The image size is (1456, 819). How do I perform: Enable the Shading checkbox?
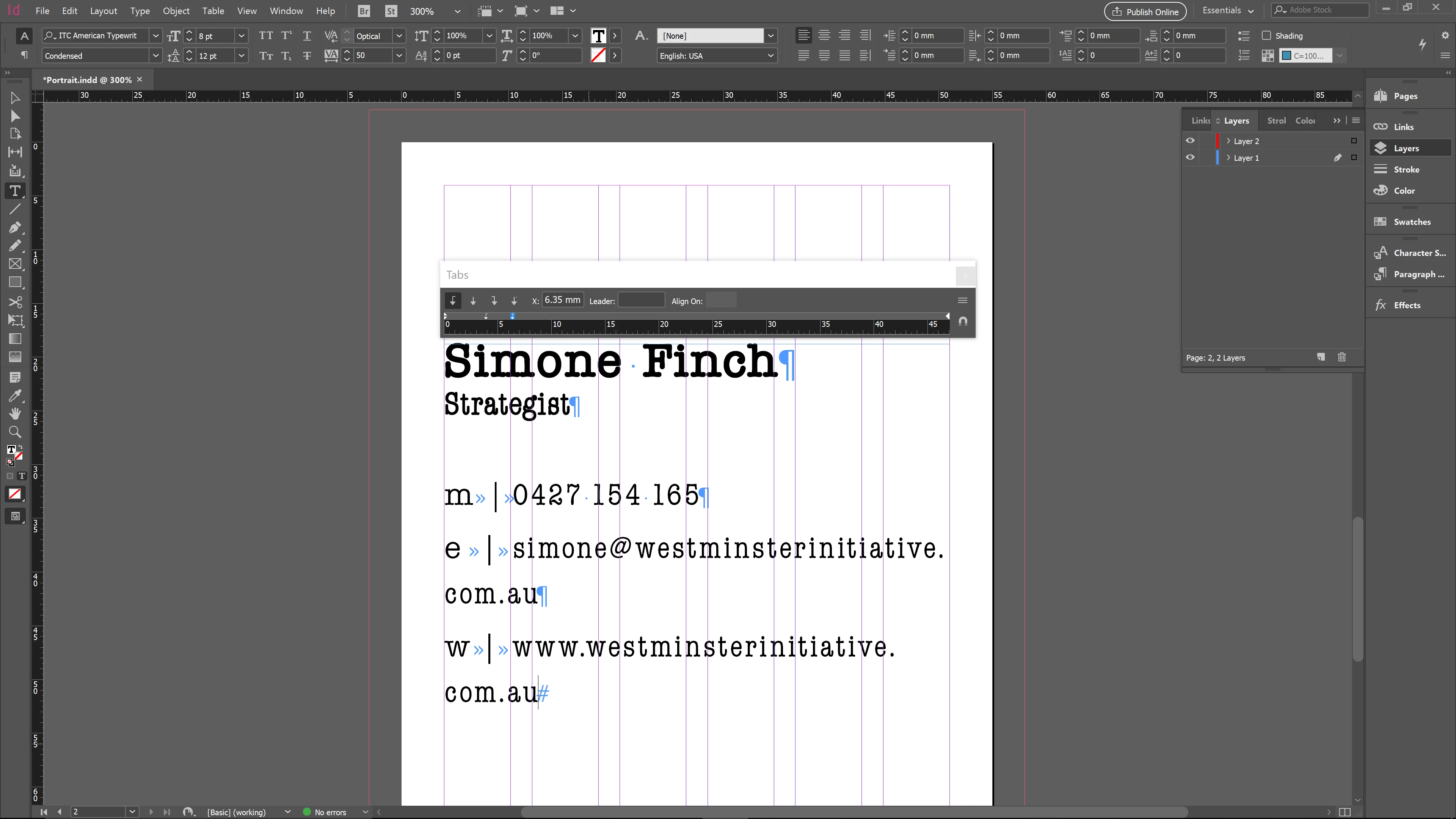(1267, 36)
